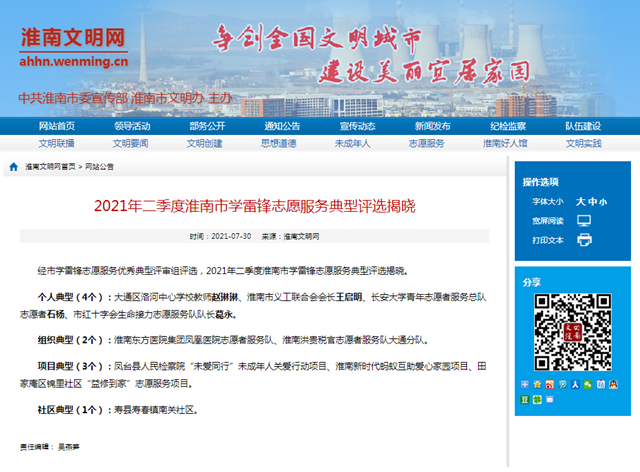Viewport: 640px width, 472px height.
Task: Open the 网站首页 navigation menu item
Action: (57, 126)
